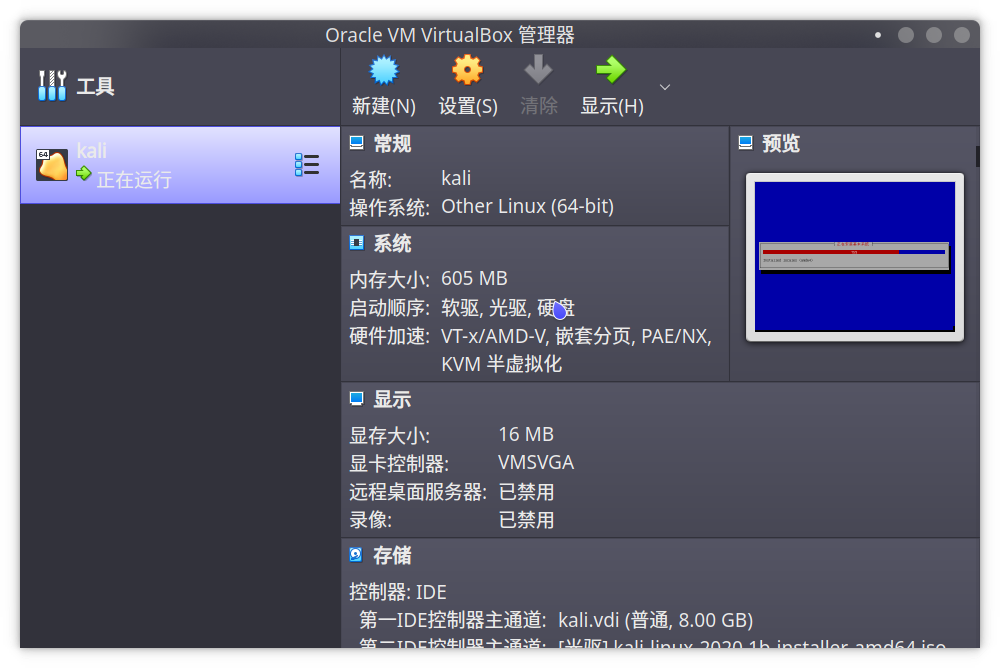Click the Preview (预览) header title
The image size is (1000, 668).
[x=781, y=143]
